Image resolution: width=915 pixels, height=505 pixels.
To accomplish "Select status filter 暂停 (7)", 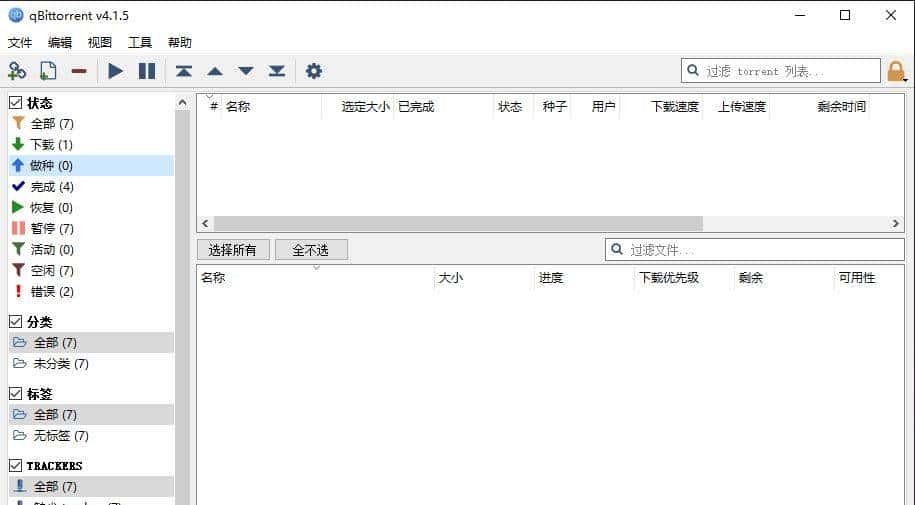I will (x=92, y=229).
